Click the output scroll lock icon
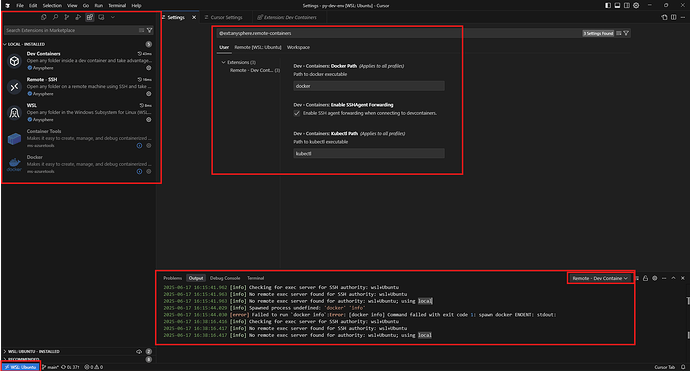The width and height of the screenshot is (690, 371). point(645,278)
